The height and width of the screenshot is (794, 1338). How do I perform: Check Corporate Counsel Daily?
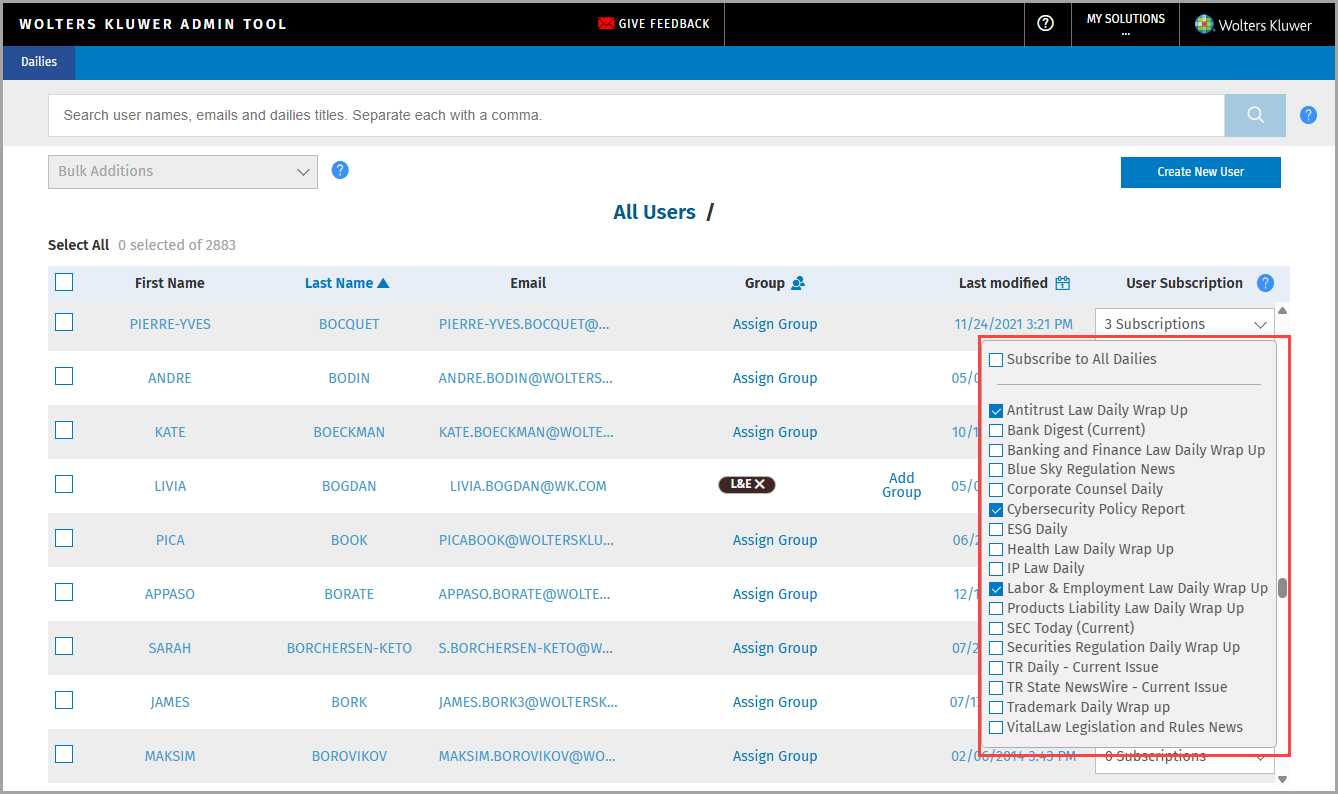[996, 490]
